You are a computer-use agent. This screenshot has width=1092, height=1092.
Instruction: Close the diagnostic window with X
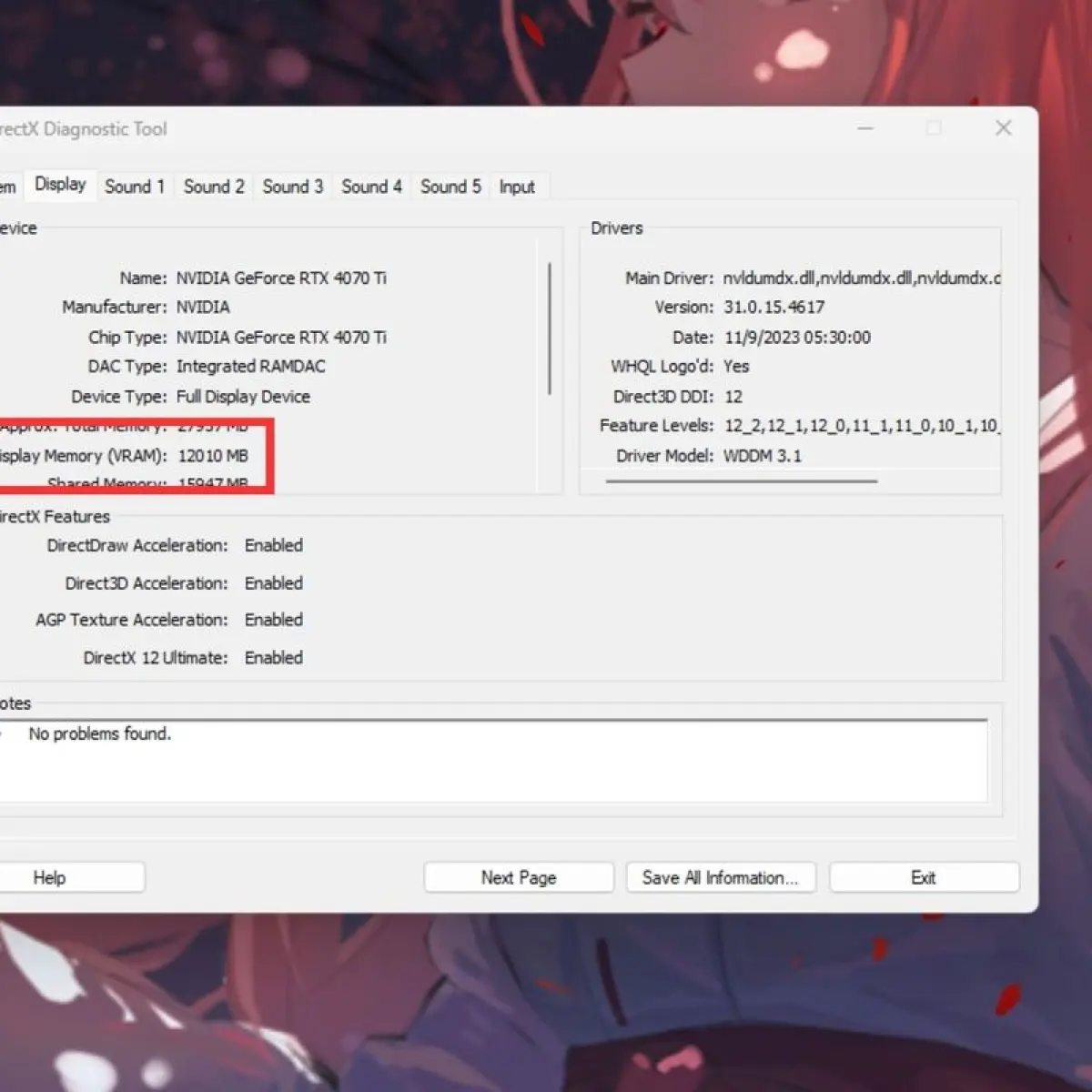coord(1003,128)
